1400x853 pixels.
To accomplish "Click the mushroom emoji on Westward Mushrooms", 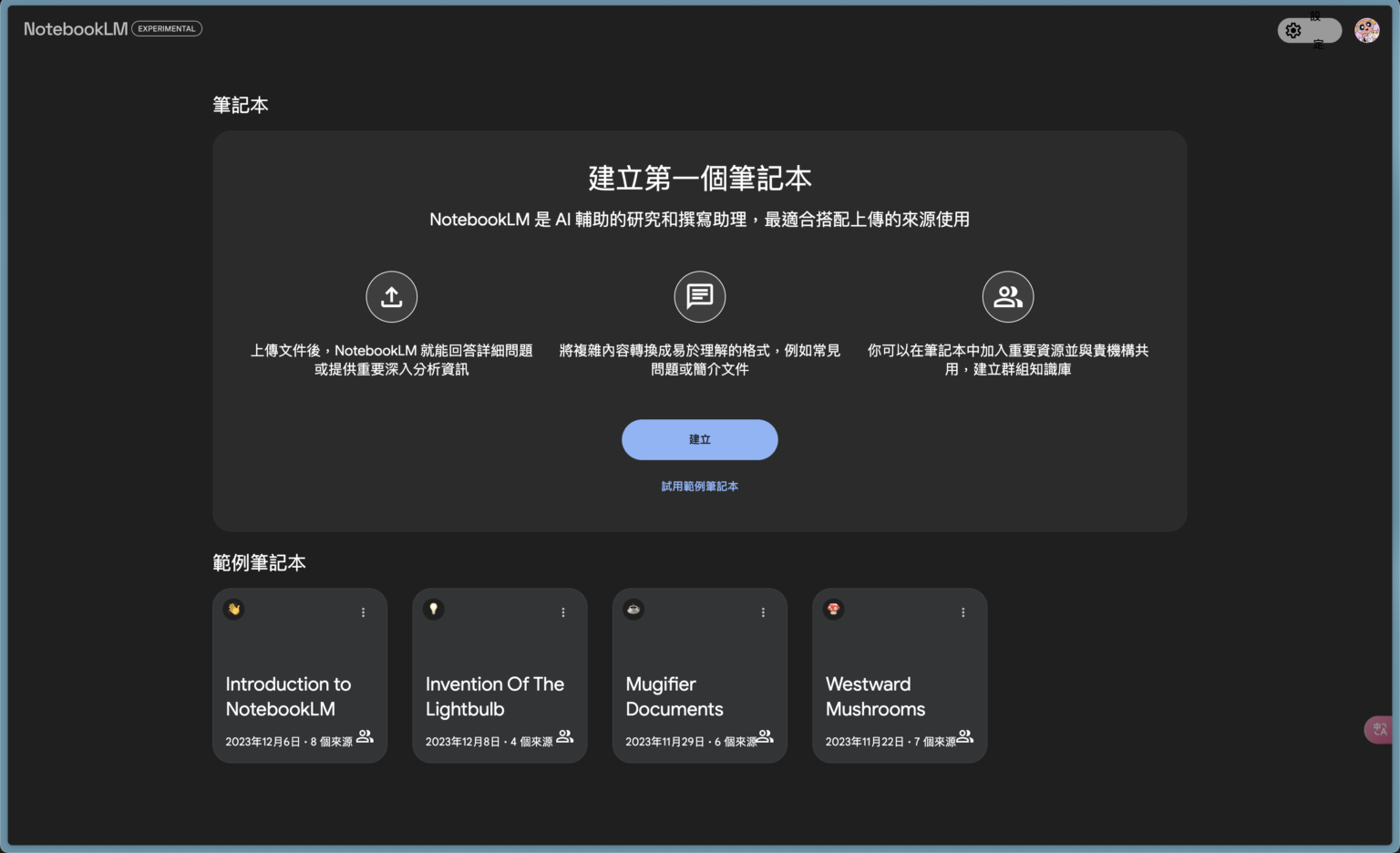I will pyautogui.click(x=833, y=609).
